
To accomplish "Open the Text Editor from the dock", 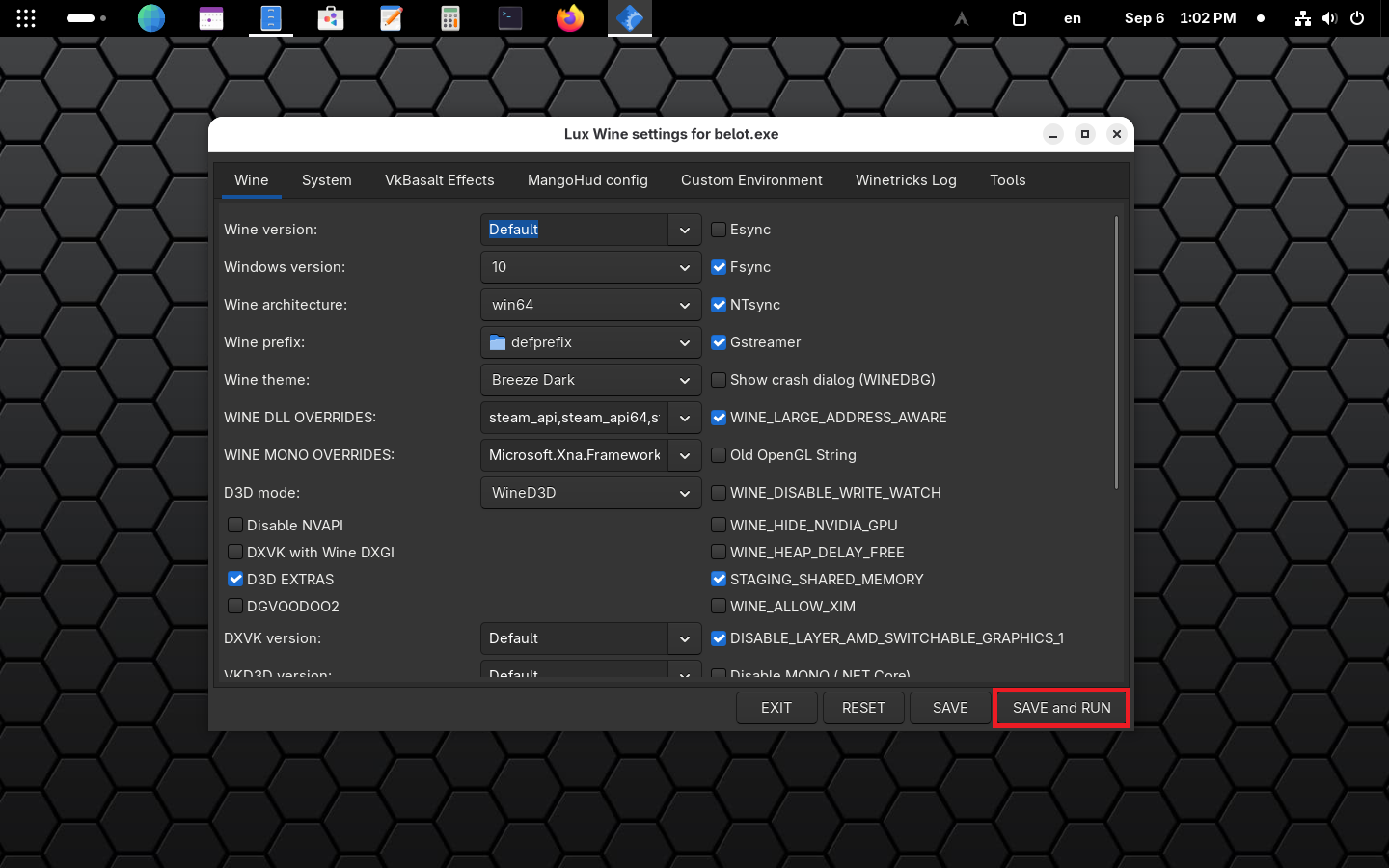I will point(391,18).
